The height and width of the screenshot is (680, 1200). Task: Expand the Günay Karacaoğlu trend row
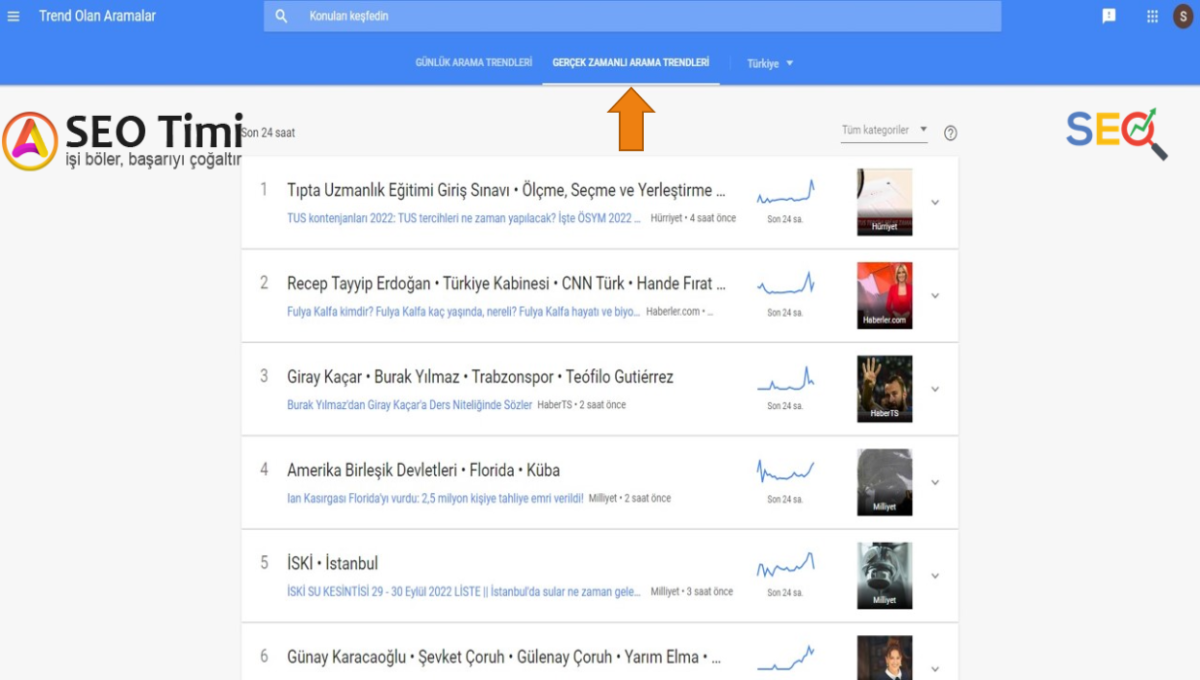[935, 669]
